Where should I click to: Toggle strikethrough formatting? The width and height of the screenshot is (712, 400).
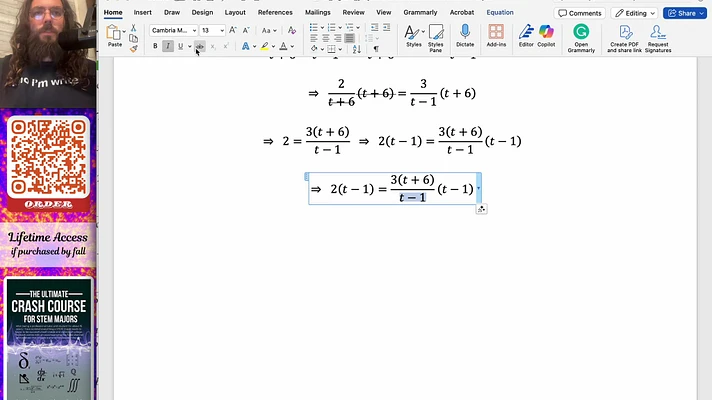[x=200, y=46]
